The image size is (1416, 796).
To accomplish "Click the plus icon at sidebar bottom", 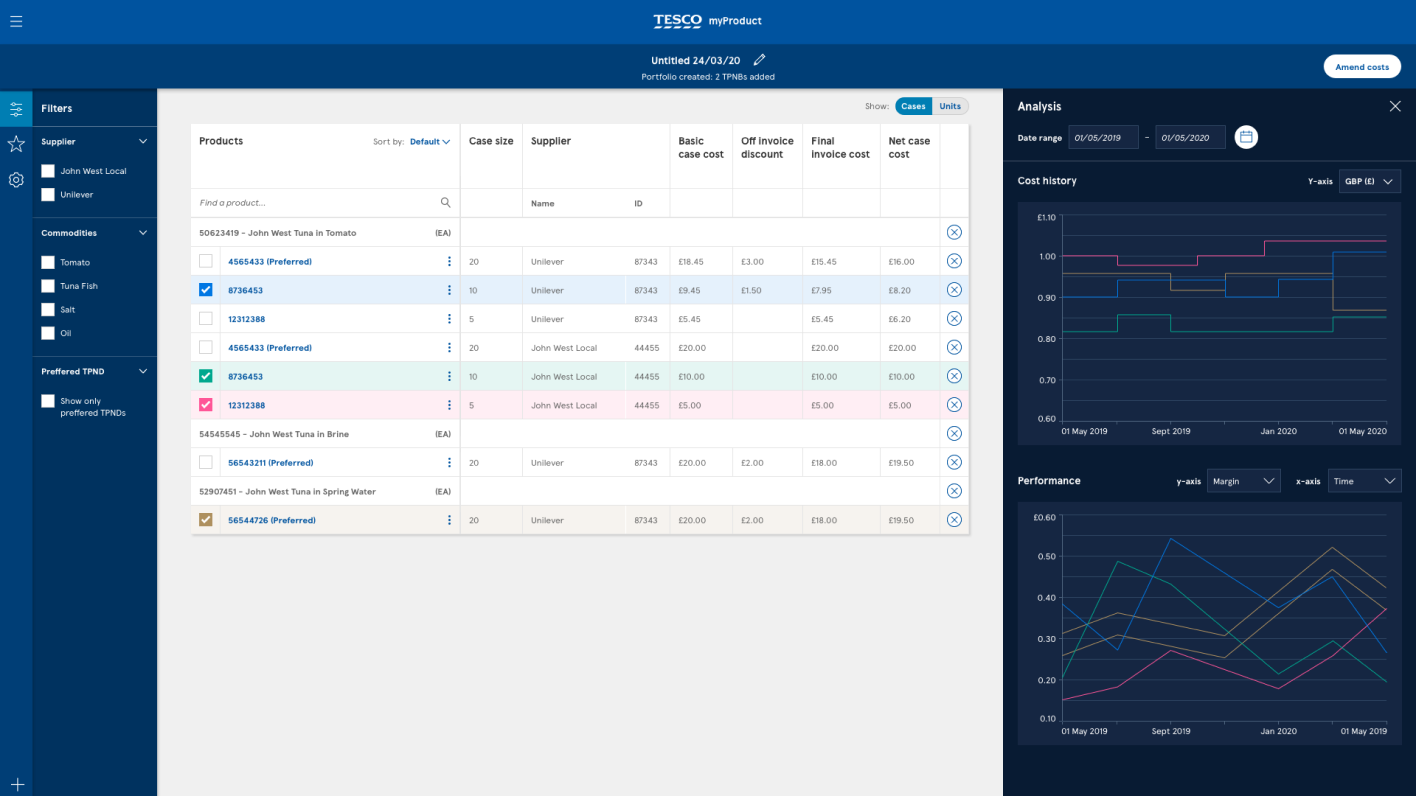I will click(x=16, y=785).
